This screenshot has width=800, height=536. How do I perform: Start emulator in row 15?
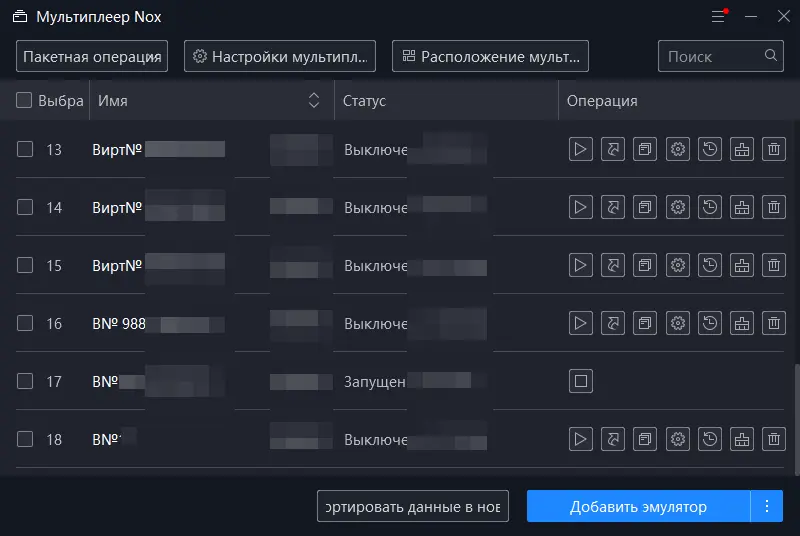(x=581, y=265)
